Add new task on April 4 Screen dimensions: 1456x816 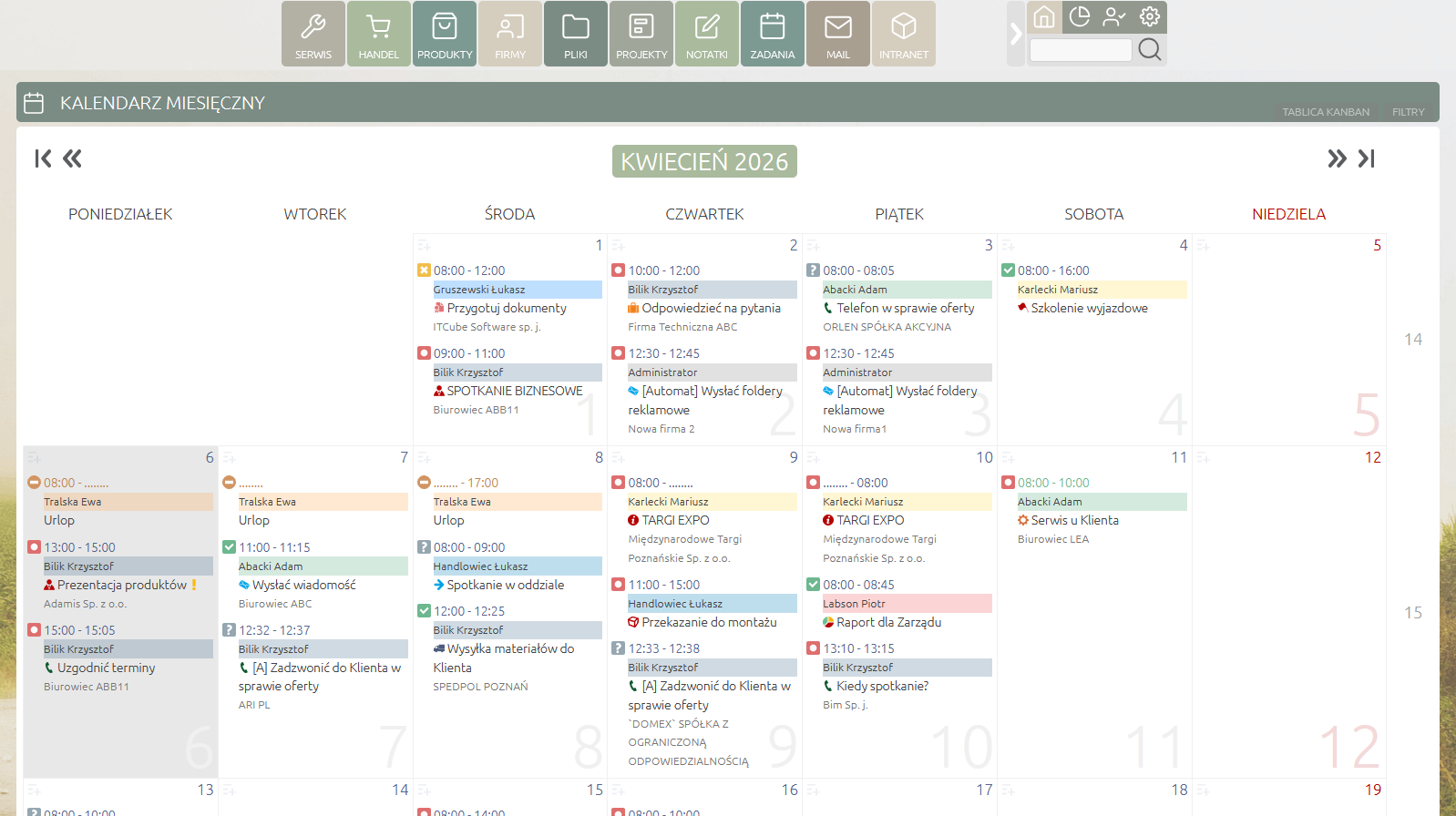tap(1009, 246)
